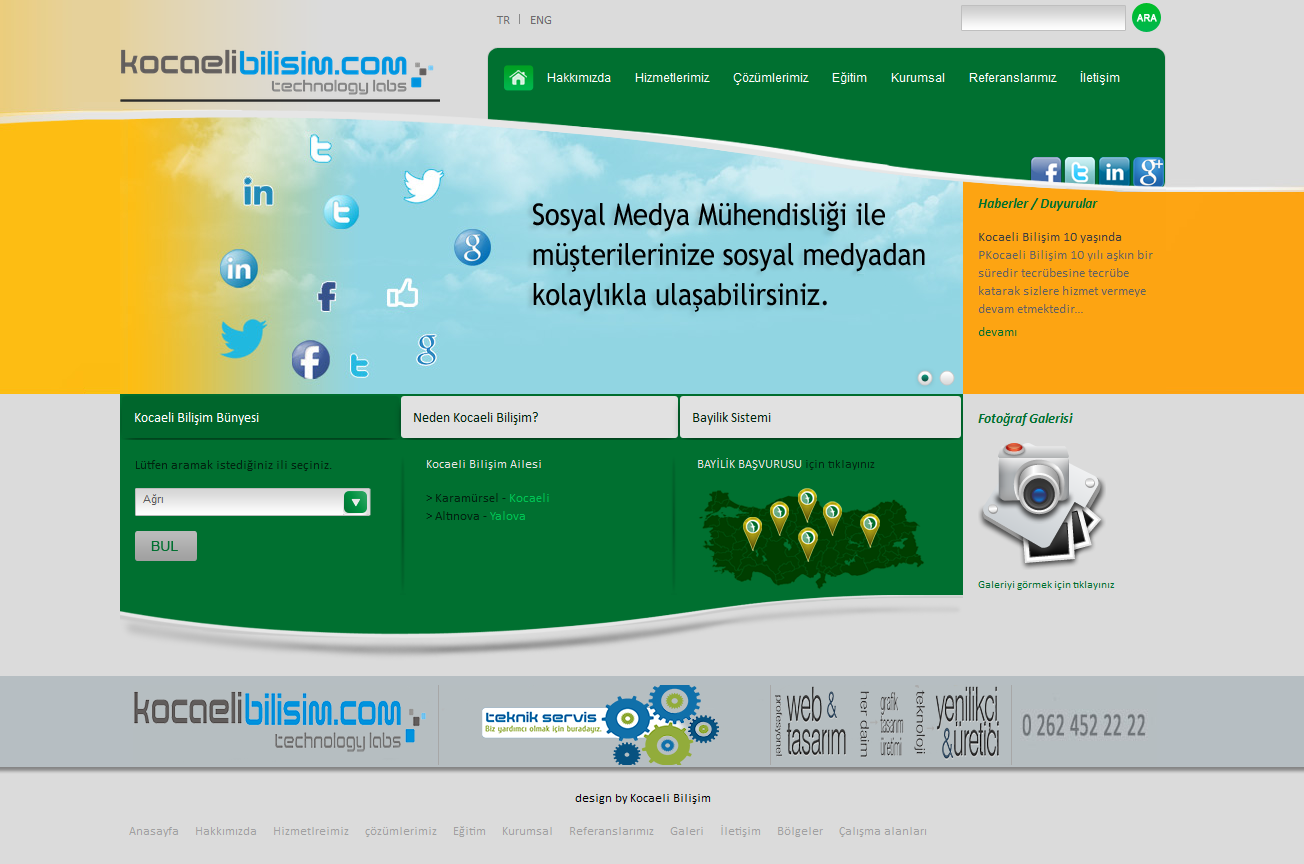Screen dimensions: 1304x864
Task: Open footer İletişim link
Action: click(741, 831)
